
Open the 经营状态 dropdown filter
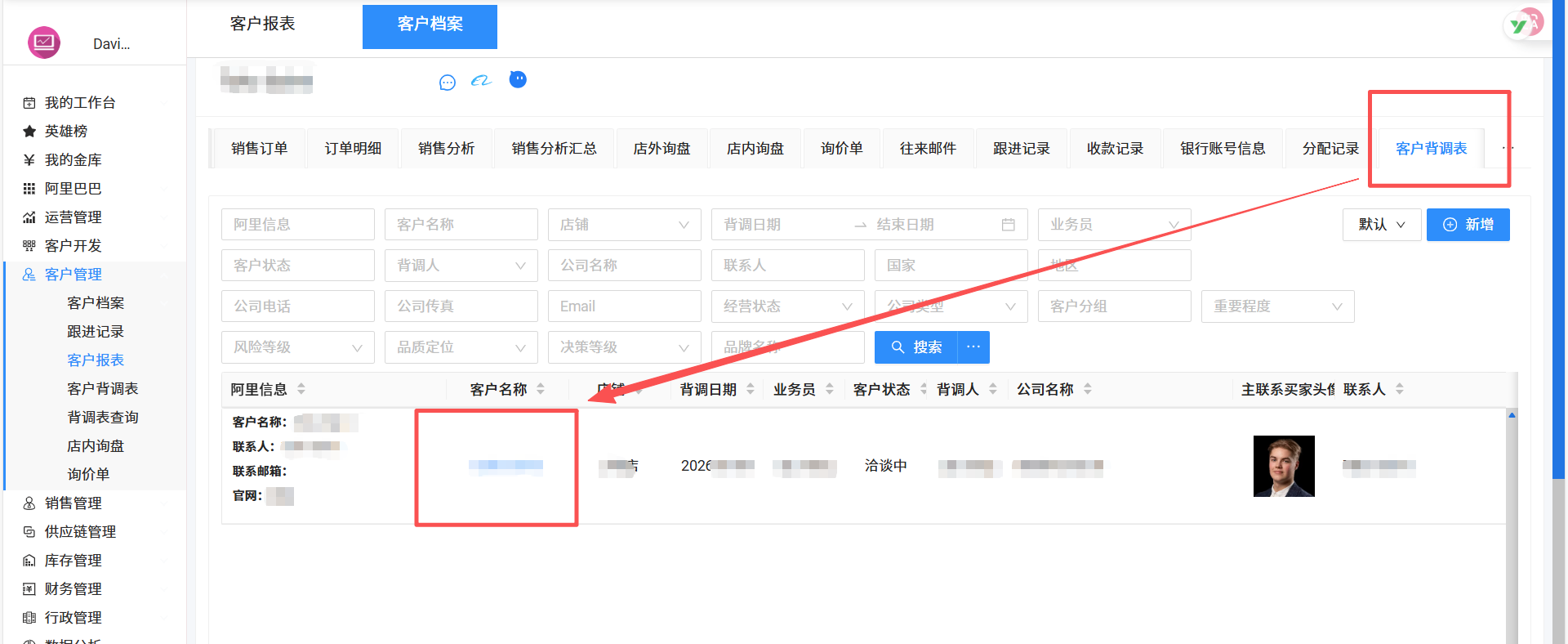tap(788, 306)
